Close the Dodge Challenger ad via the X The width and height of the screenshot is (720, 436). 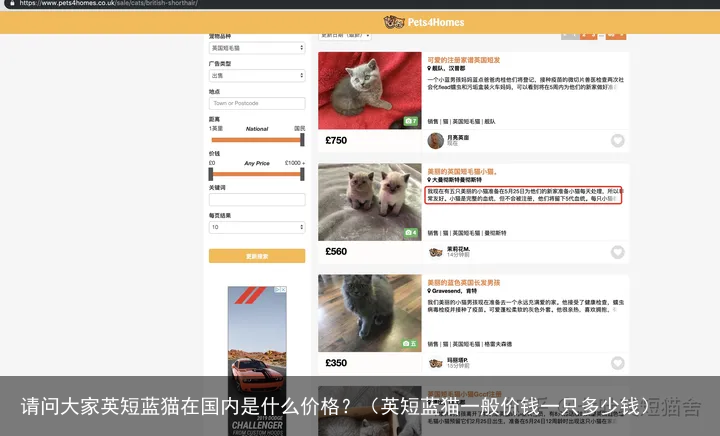pyautogui.click(x=283, y=290)
